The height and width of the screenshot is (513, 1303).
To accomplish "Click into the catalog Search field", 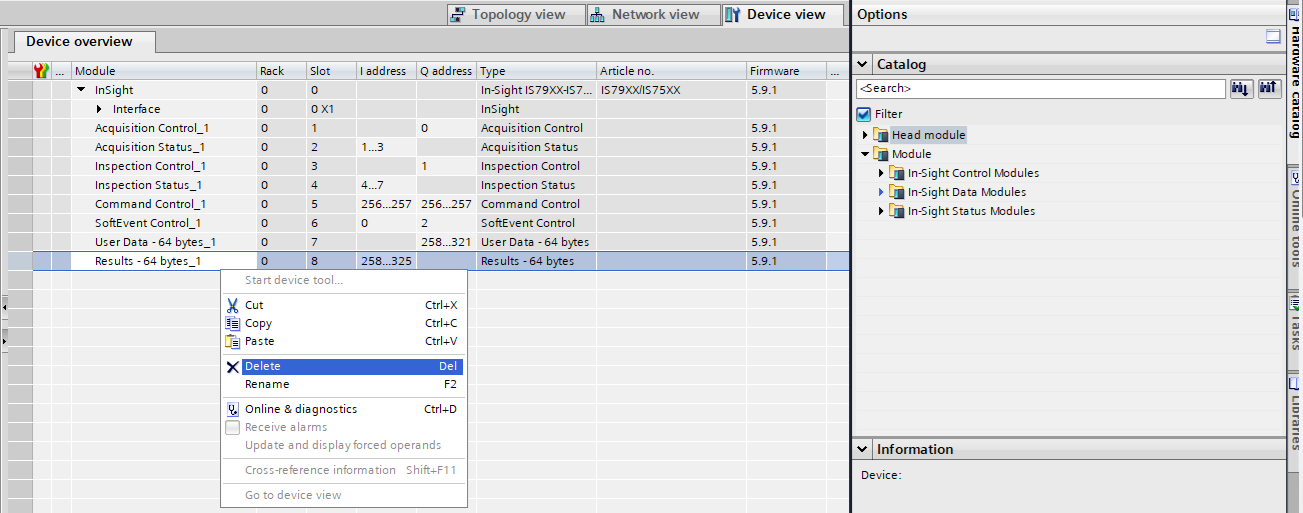I will pyautogui.click(x=1040, y=88).
